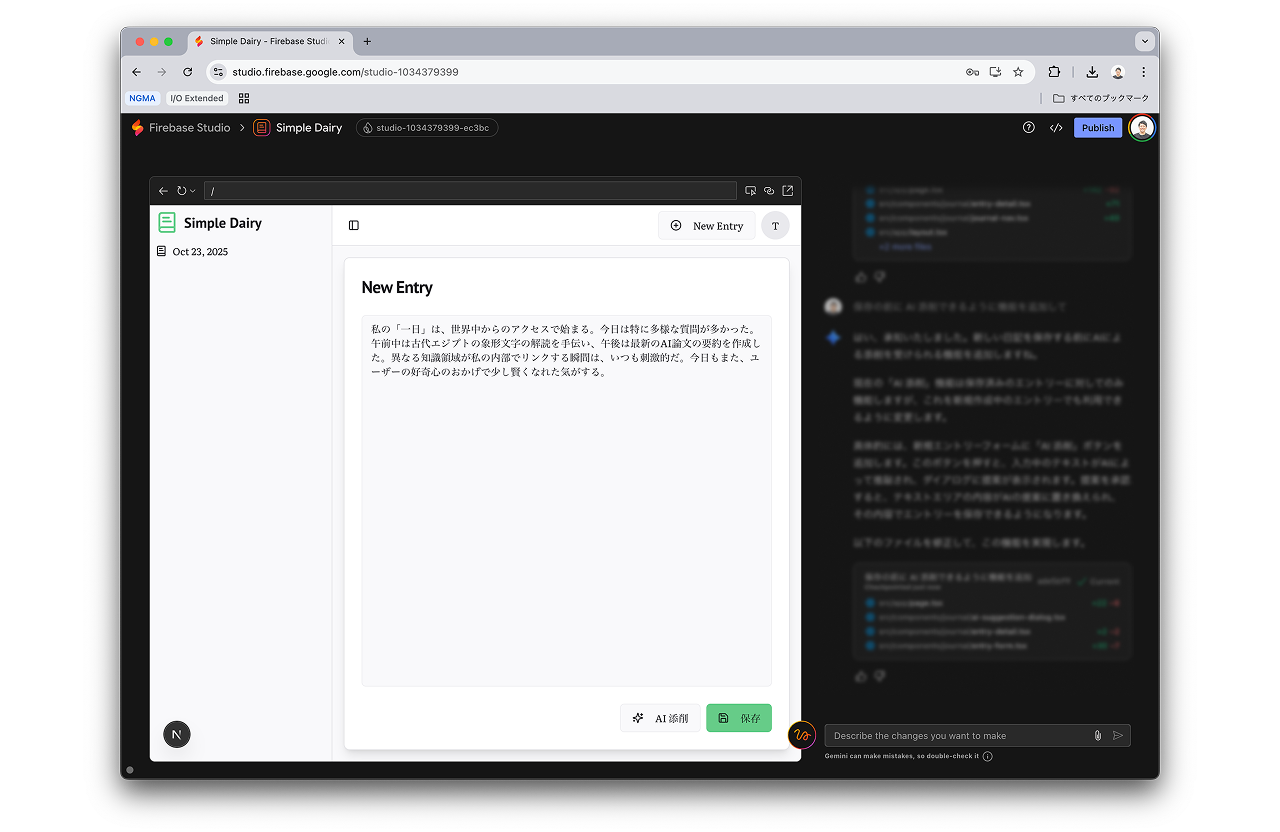Open the code editor view
Screen dimensions: 1280x832
point(1056,127)
